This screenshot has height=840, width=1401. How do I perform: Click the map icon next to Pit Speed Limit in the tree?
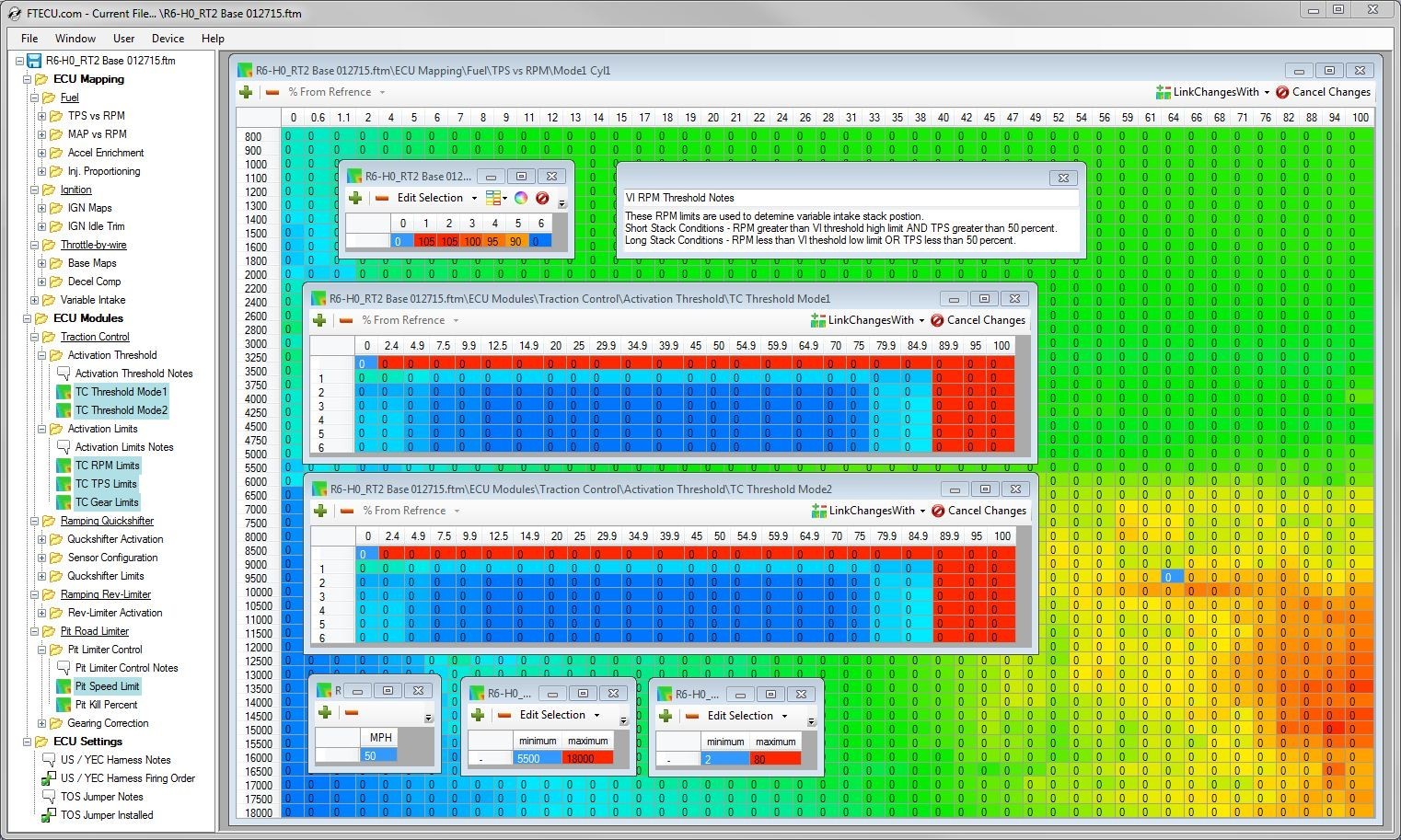pos(64,686)
